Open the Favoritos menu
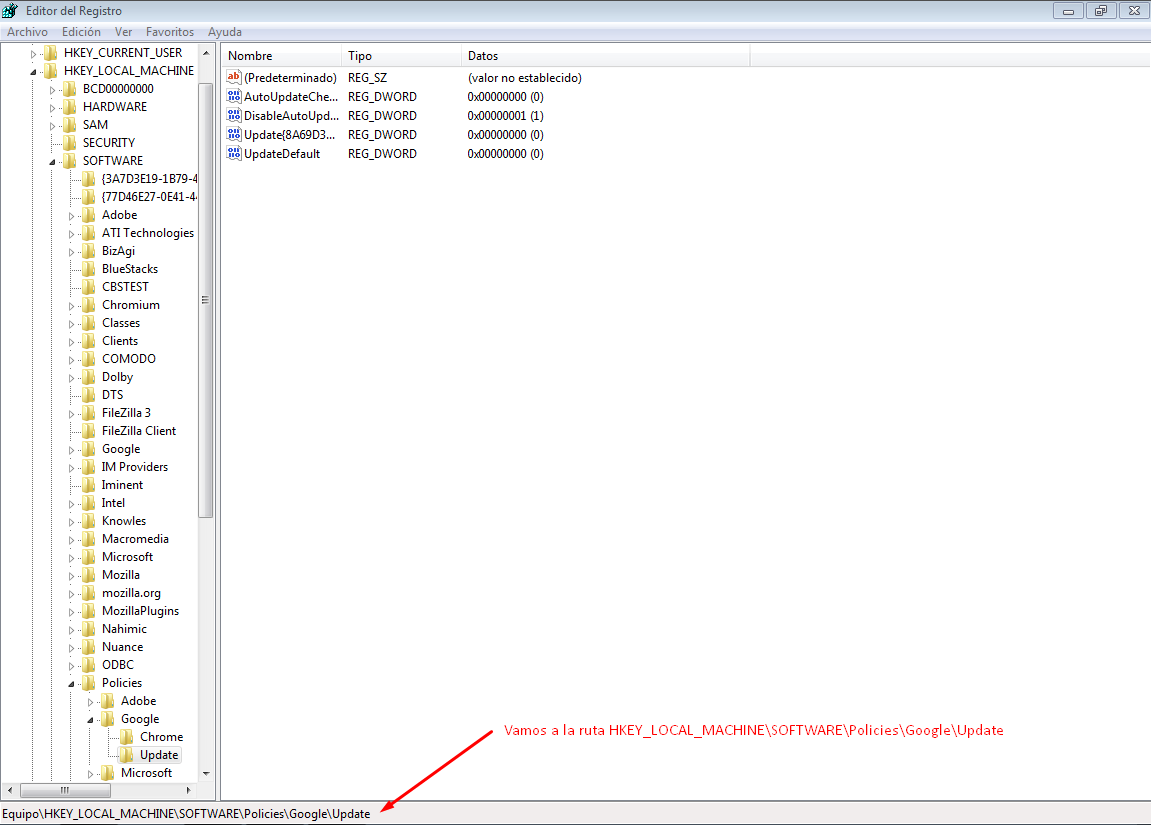The height and width of the screenshot is (825, 1151). [170, 32]
